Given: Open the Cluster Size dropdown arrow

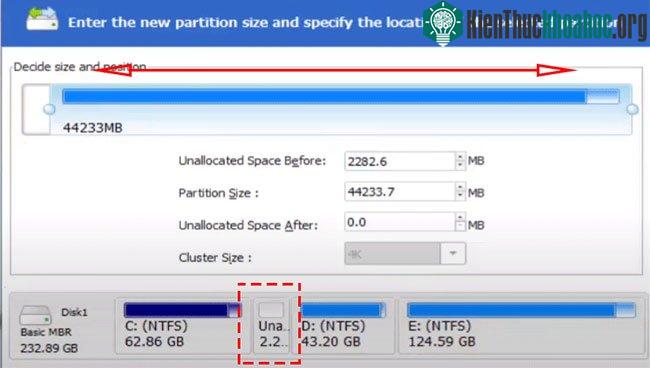Looking at the screenshot, I should (x=453, y=253).
